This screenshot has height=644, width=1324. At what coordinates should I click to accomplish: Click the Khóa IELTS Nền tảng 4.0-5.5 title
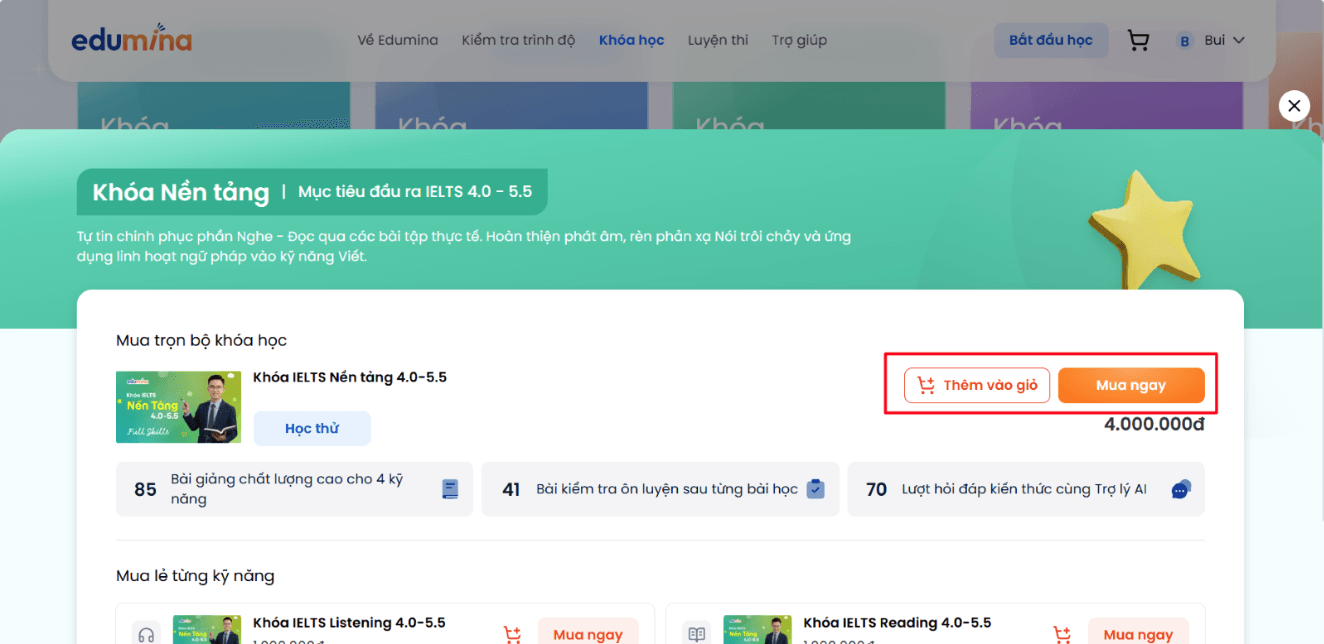pyautogui.click(x=350, y=378)
